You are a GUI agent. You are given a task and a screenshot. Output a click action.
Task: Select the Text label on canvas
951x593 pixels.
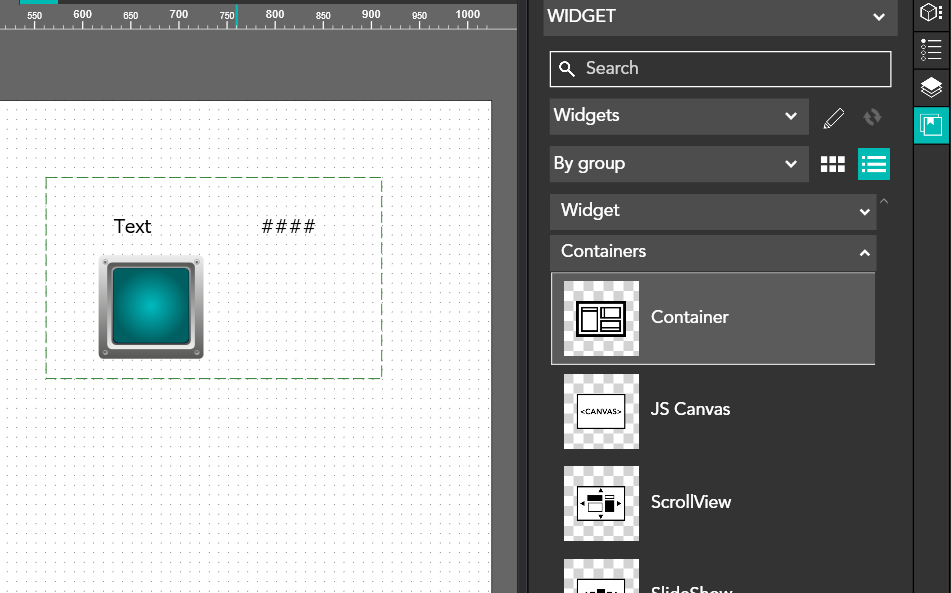pyautogui.click(x=132, y=227)
